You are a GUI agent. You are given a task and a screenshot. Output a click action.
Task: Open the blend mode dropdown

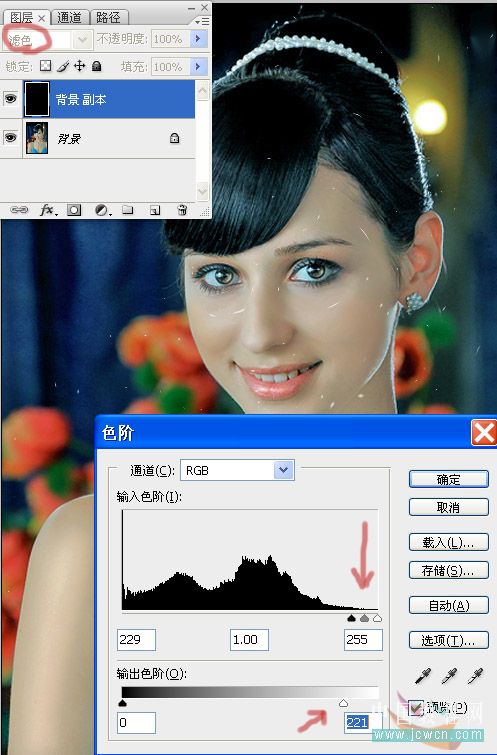82,39
